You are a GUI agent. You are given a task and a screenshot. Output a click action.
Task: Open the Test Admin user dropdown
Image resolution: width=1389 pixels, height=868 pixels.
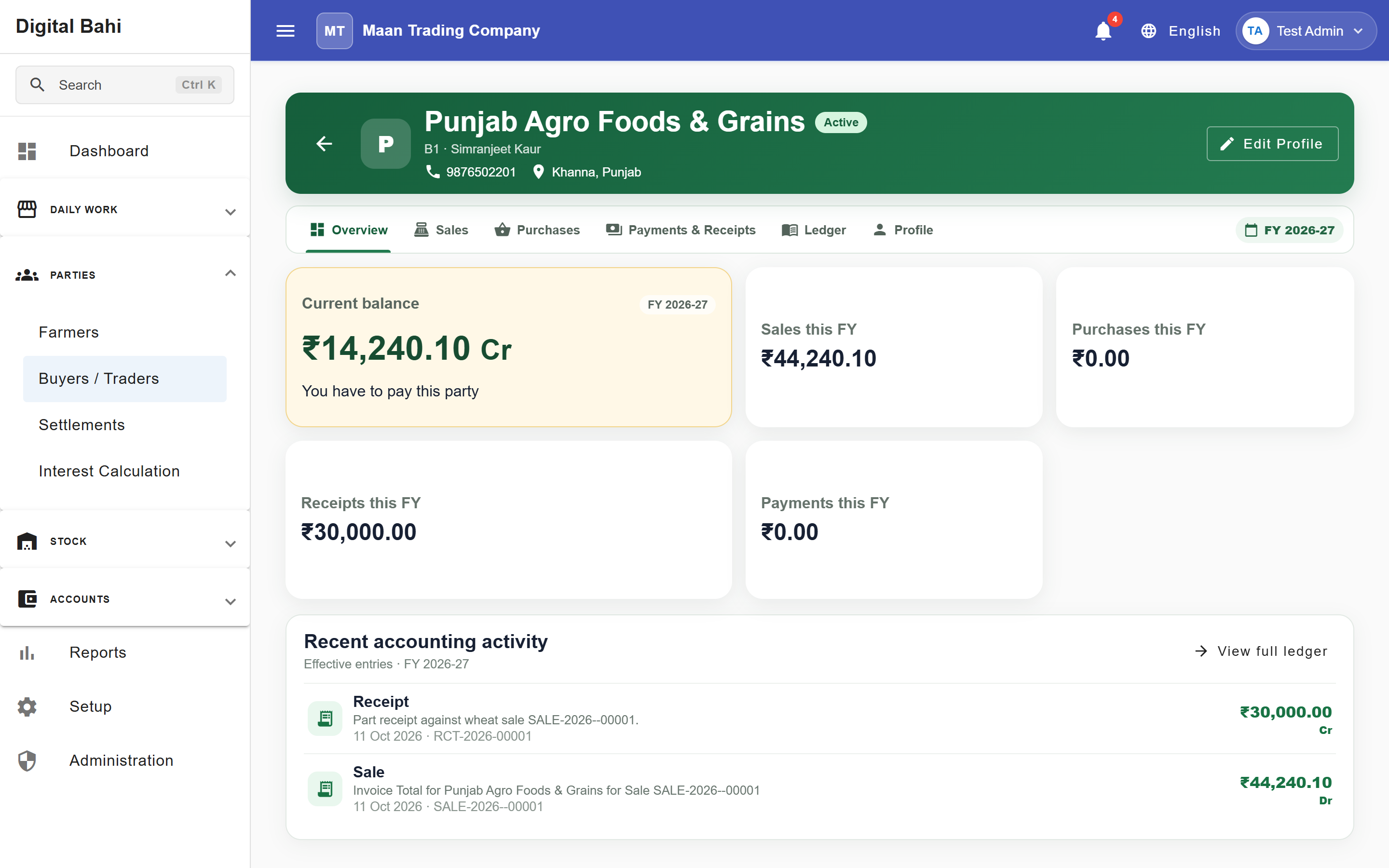1306,31
